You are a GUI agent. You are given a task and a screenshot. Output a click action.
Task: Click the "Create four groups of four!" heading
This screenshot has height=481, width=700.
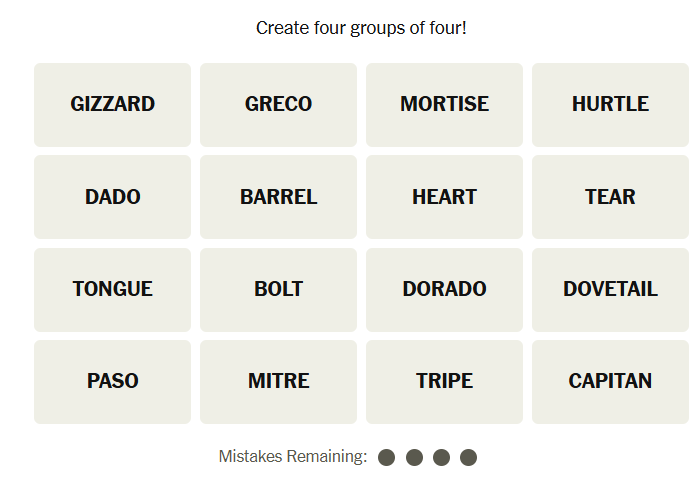[x=361, y=28]
